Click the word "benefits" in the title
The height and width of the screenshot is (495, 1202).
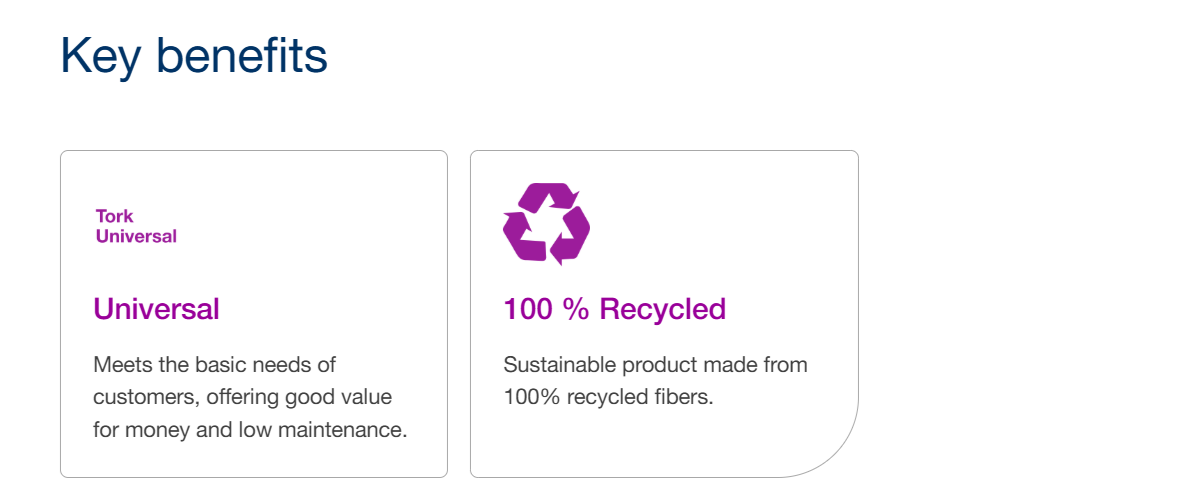point(241,56)
